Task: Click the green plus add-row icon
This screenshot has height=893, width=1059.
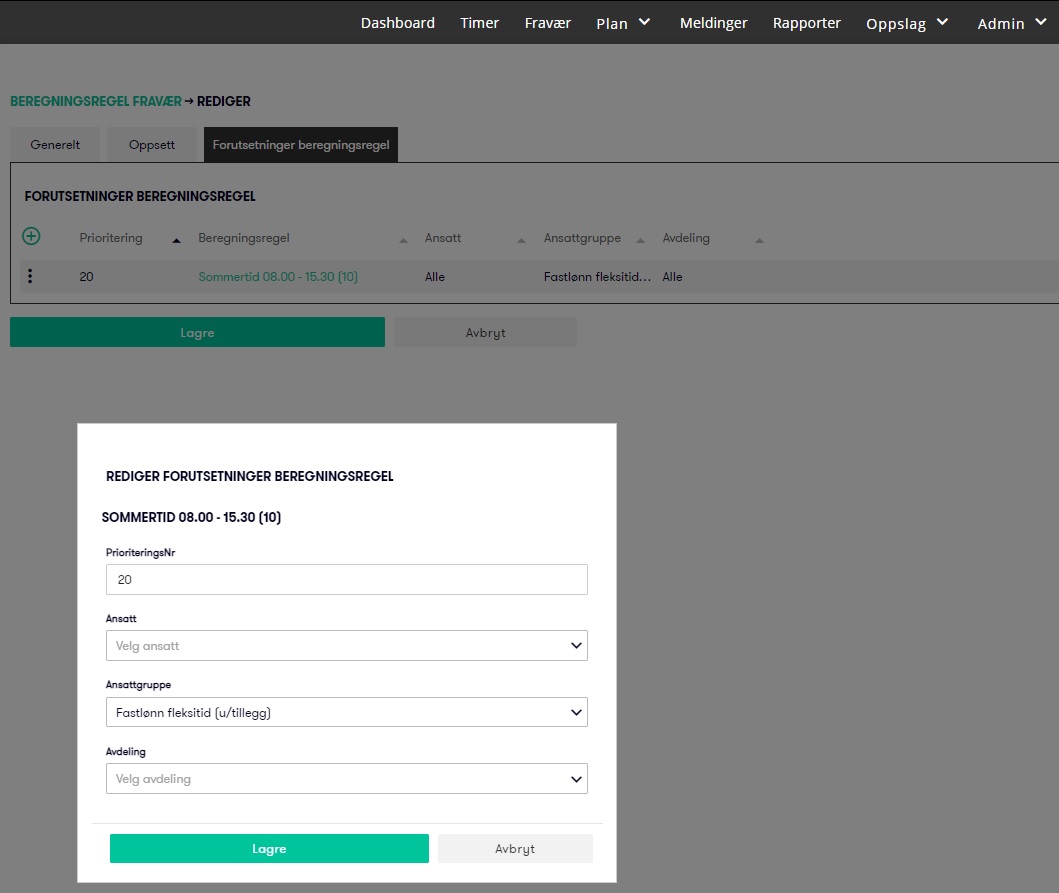Action: (31, 237)
